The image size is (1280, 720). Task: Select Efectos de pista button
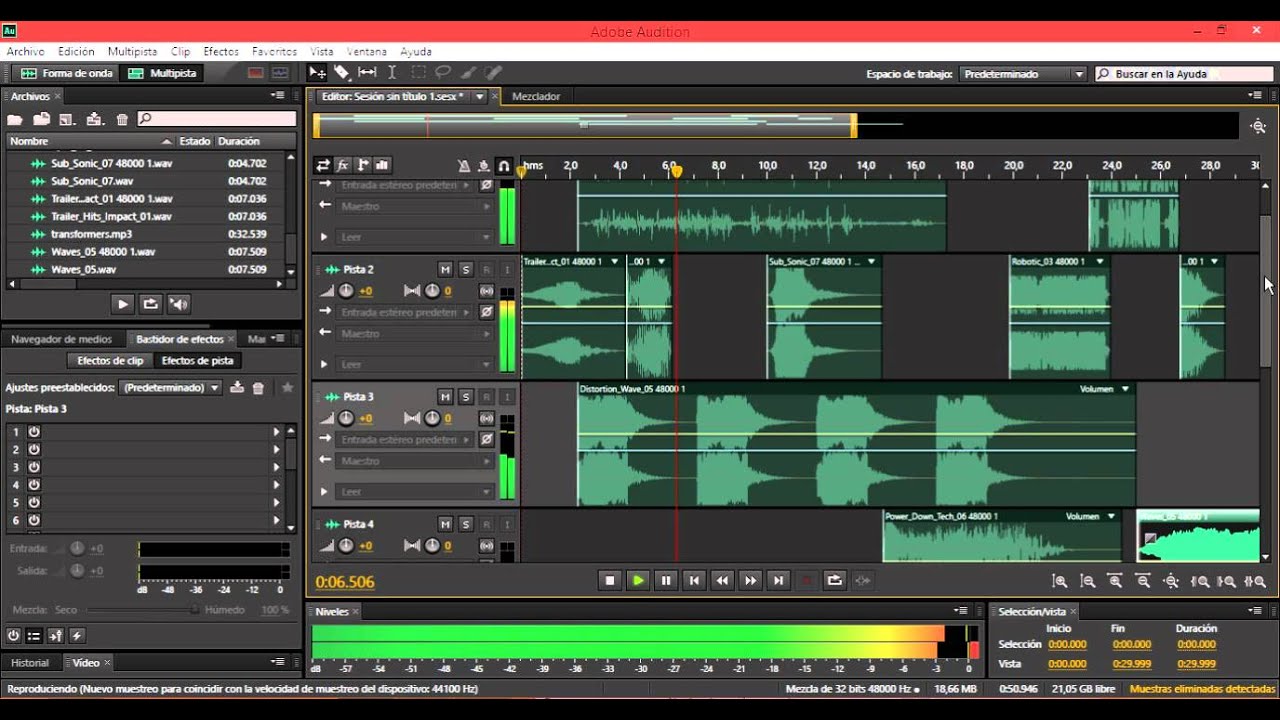[198, 361]
